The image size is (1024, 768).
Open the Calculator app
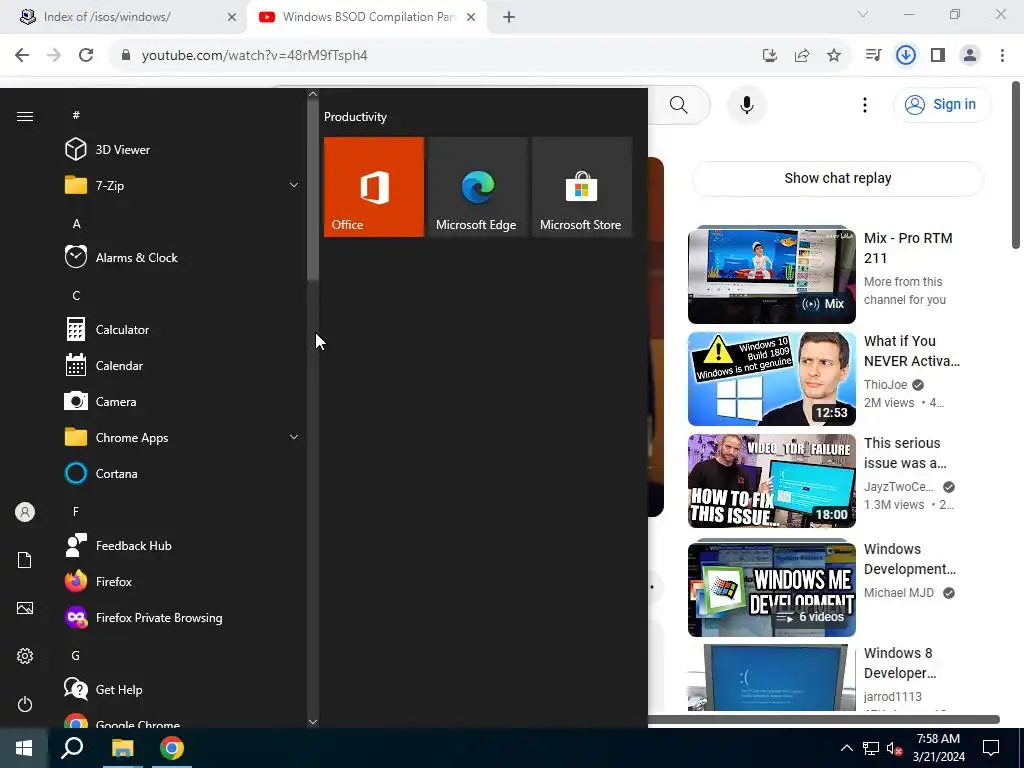[x=183, y=329]
